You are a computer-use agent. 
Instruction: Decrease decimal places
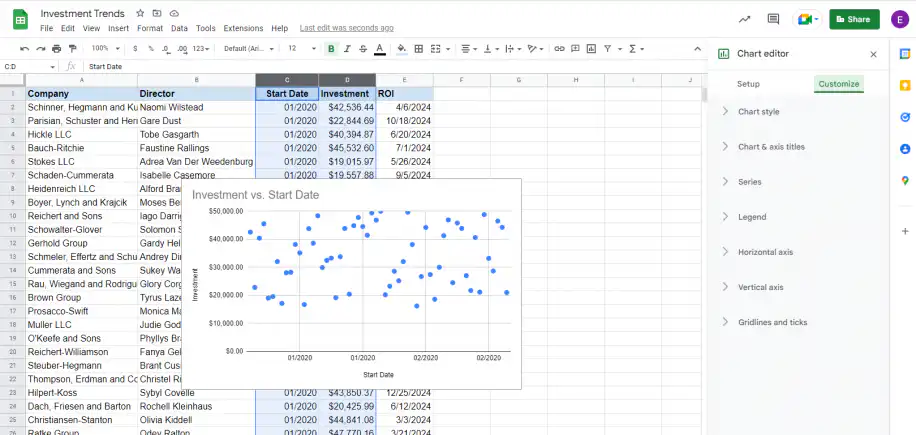[x=166, y=49]
